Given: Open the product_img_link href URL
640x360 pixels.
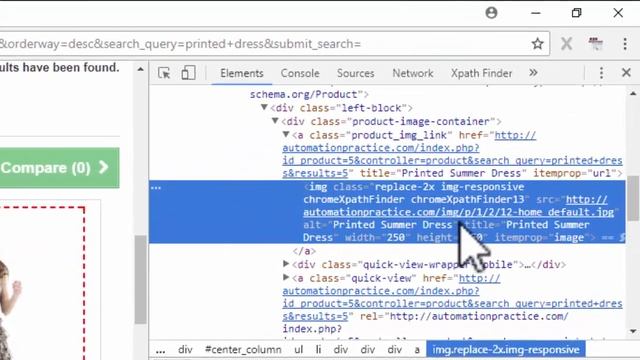Looking at the screenshot, I should pyautogui.click(x=452, y=154).
